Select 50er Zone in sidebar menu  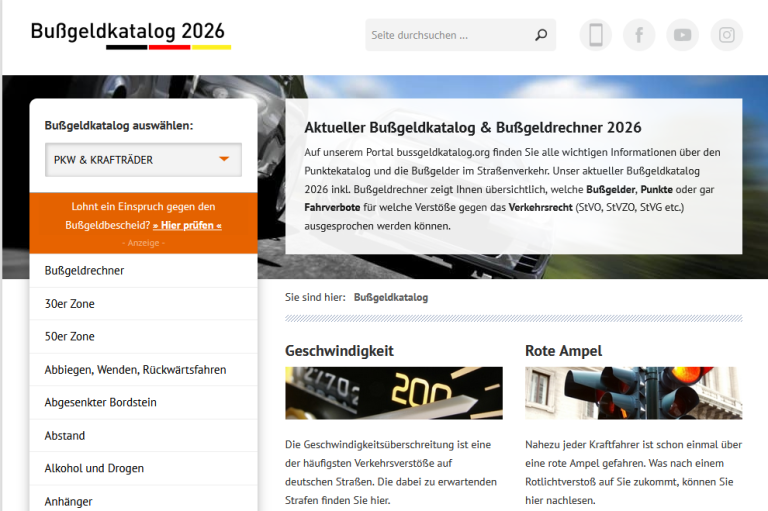pos(70,336)
